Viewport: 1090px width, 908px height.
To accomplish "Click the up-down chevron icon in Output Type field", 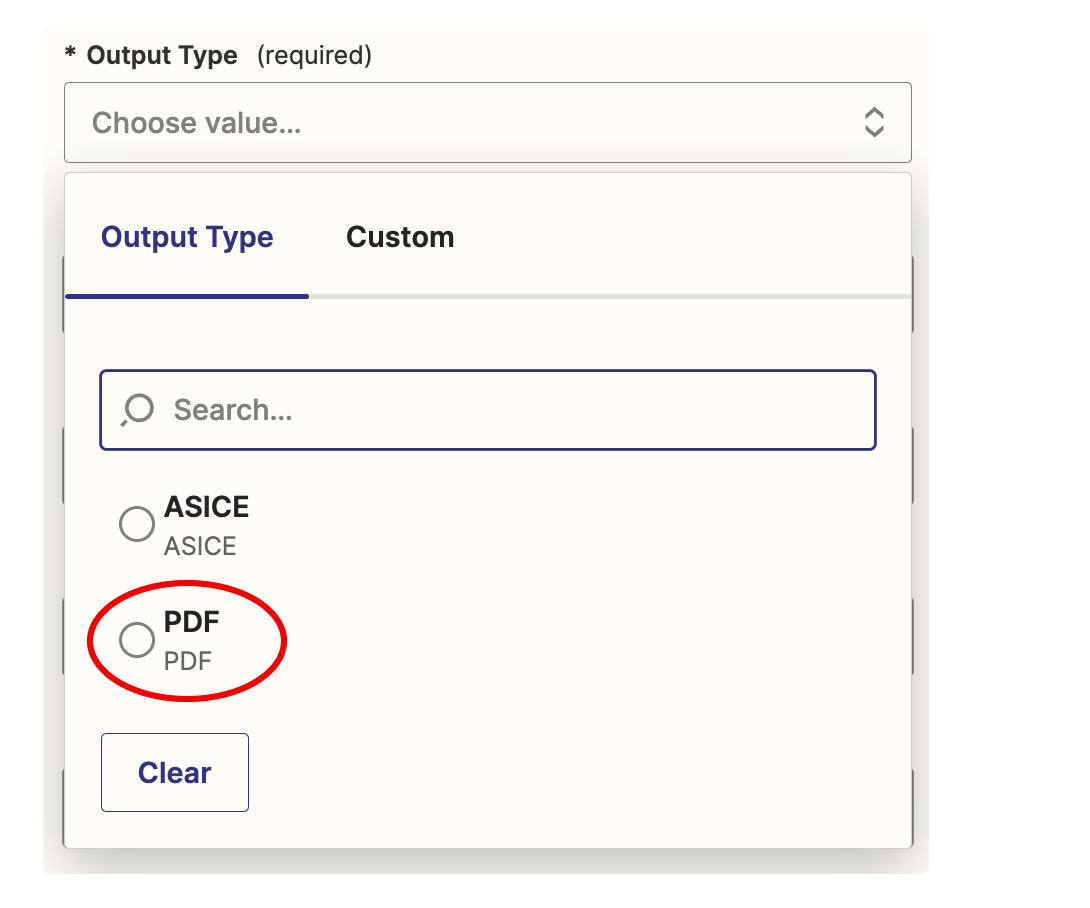I will (x=873, y=122).
